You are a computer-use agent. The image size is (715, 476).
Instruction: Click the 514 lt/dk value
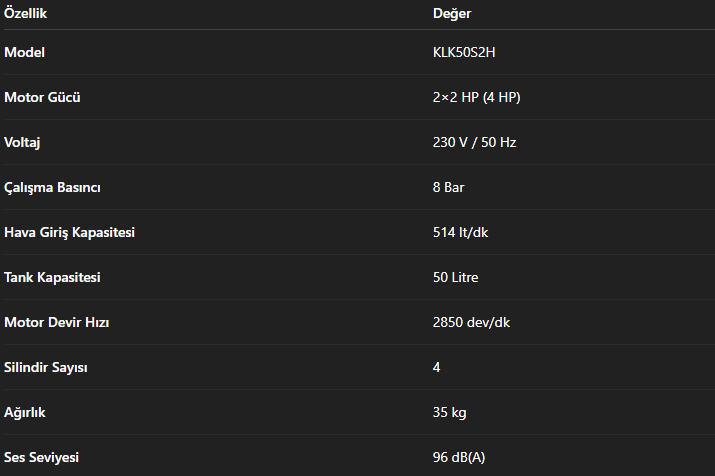tap(460, 232)
